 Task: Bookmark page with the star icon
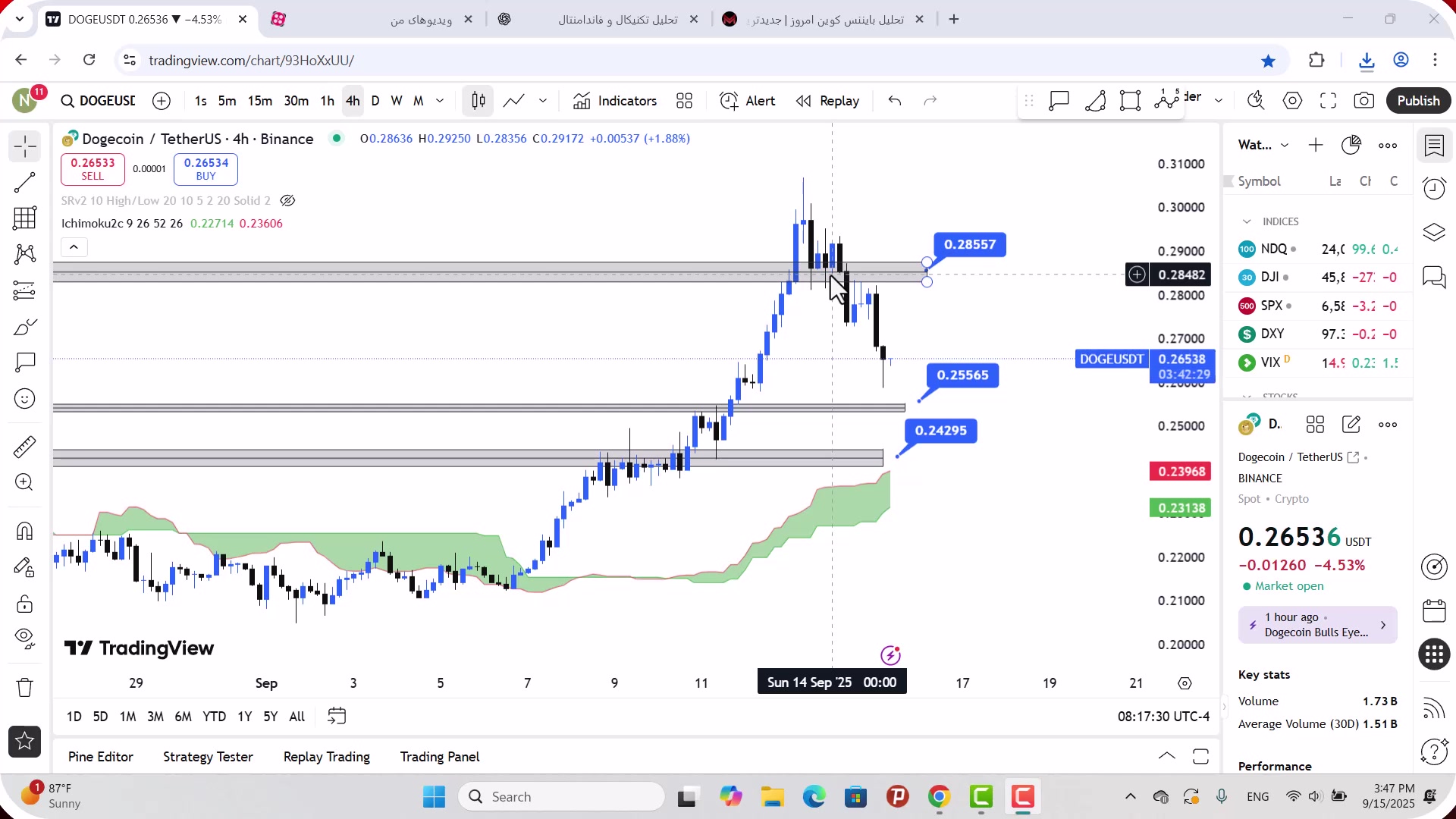[x=1268, y=61]
